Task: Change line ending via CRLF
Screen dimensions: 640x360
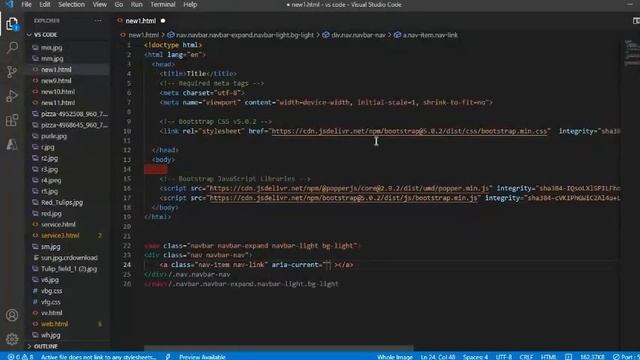Action: (526, 357)
